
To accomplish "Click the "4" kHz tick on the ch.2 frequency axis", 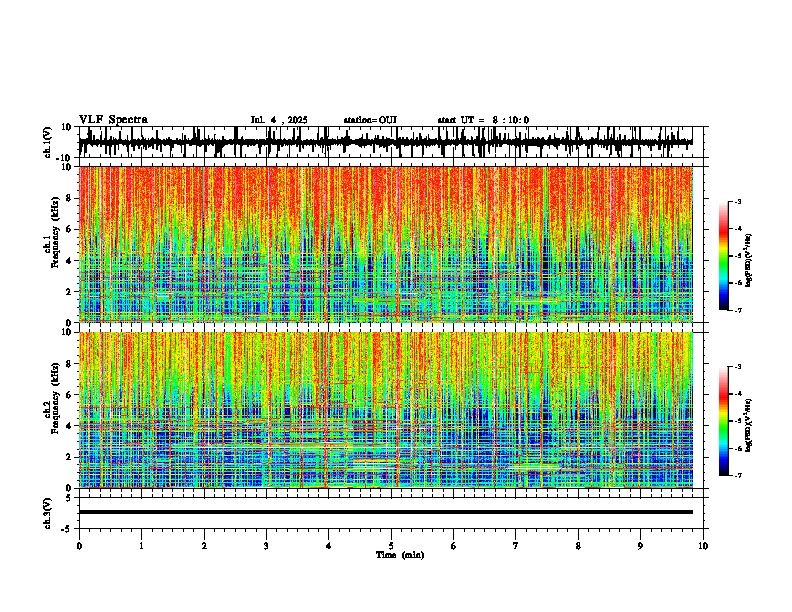I will coord(69,426).
